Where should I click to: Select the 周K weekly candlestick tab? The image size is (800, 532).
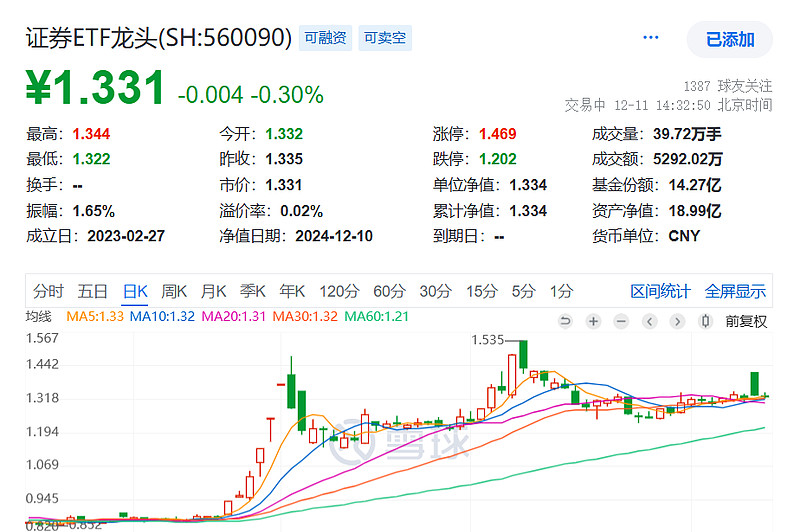coord(174,291)
